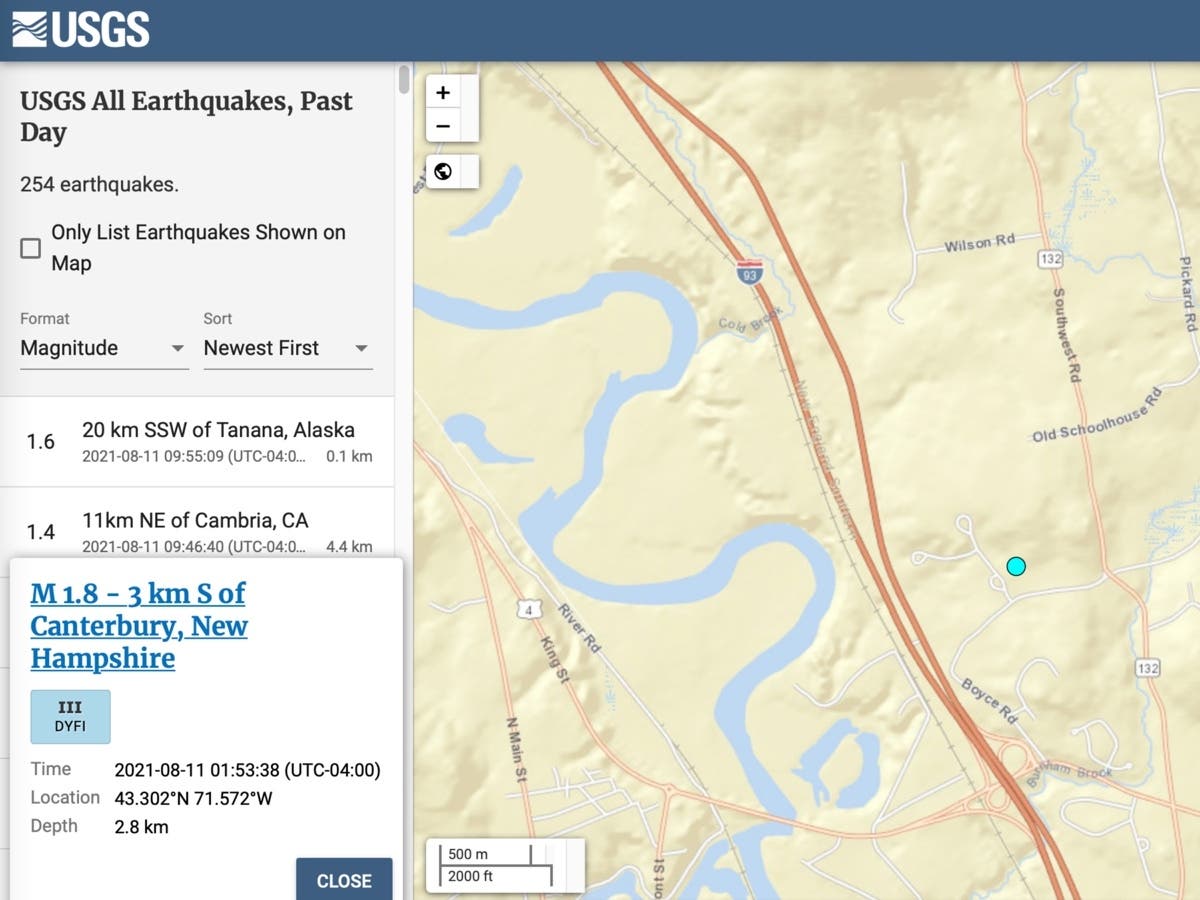Zoom in using the plus button
The image size is (1200, 900).
443,91
